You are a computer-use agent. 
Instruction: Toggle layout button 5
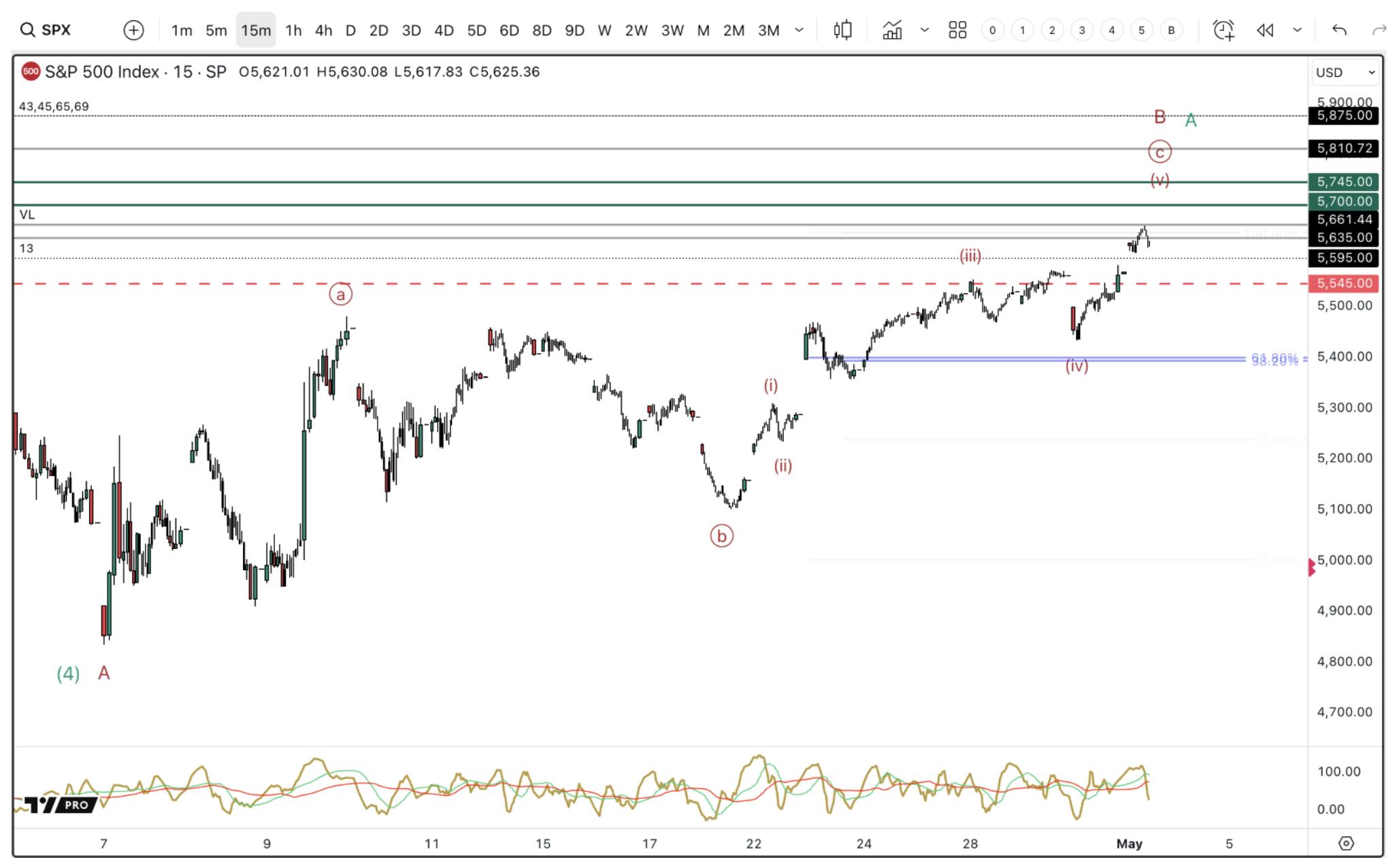[x=1142, y=30]
